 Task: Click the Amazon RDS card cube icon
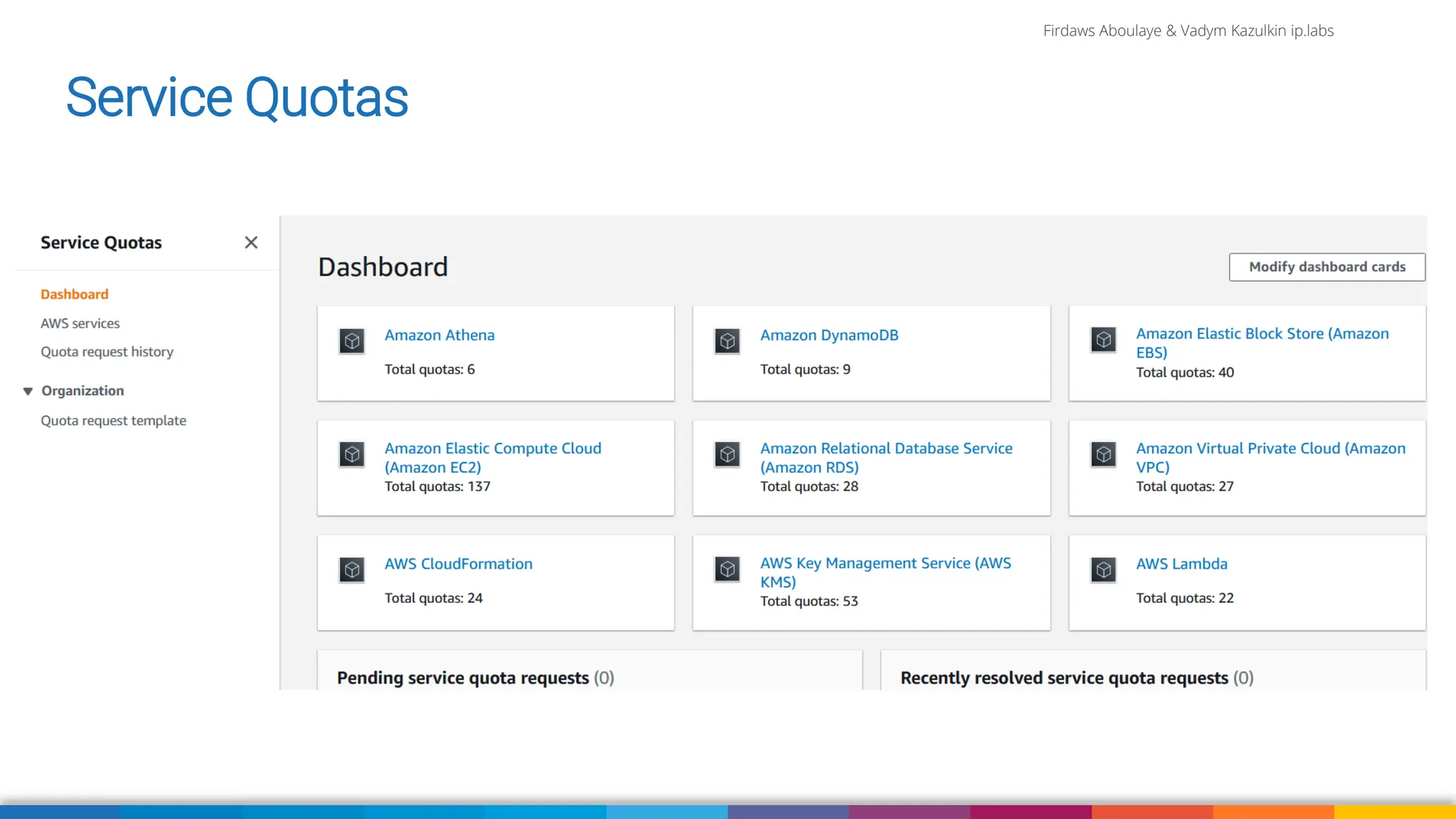pos(727,454)
